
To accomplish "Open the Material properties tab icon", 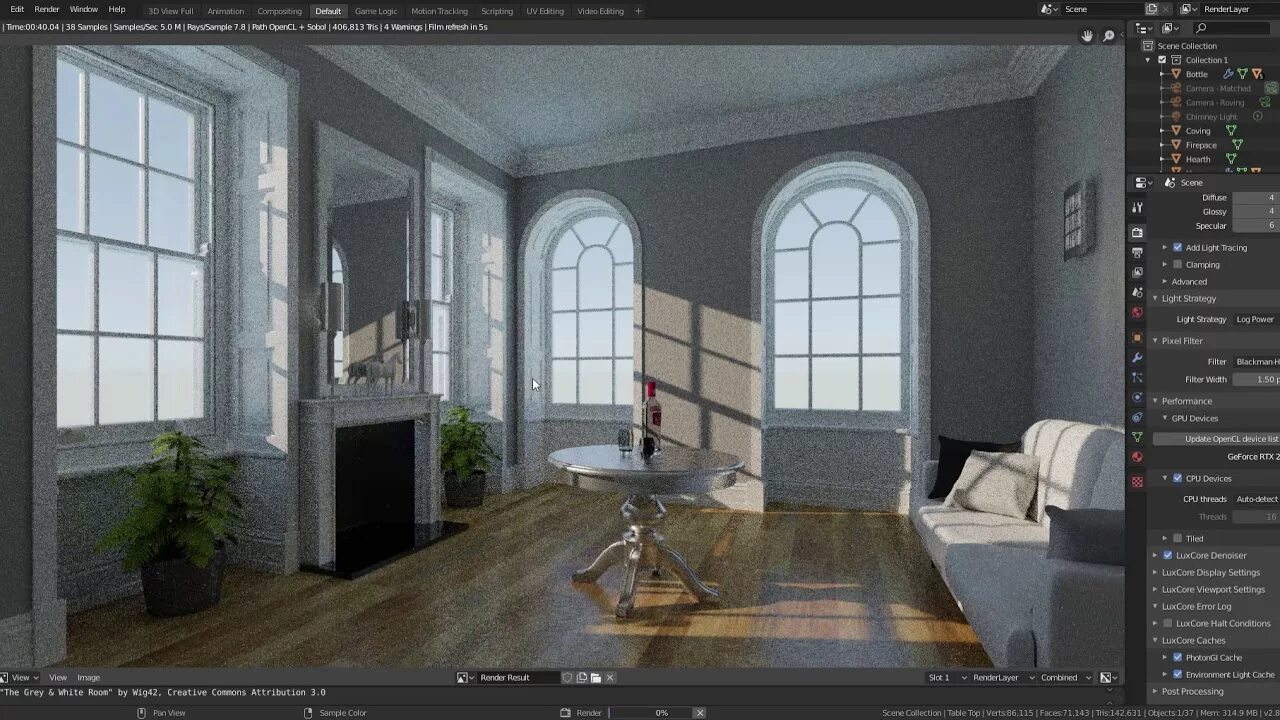I will [1137, 457].
